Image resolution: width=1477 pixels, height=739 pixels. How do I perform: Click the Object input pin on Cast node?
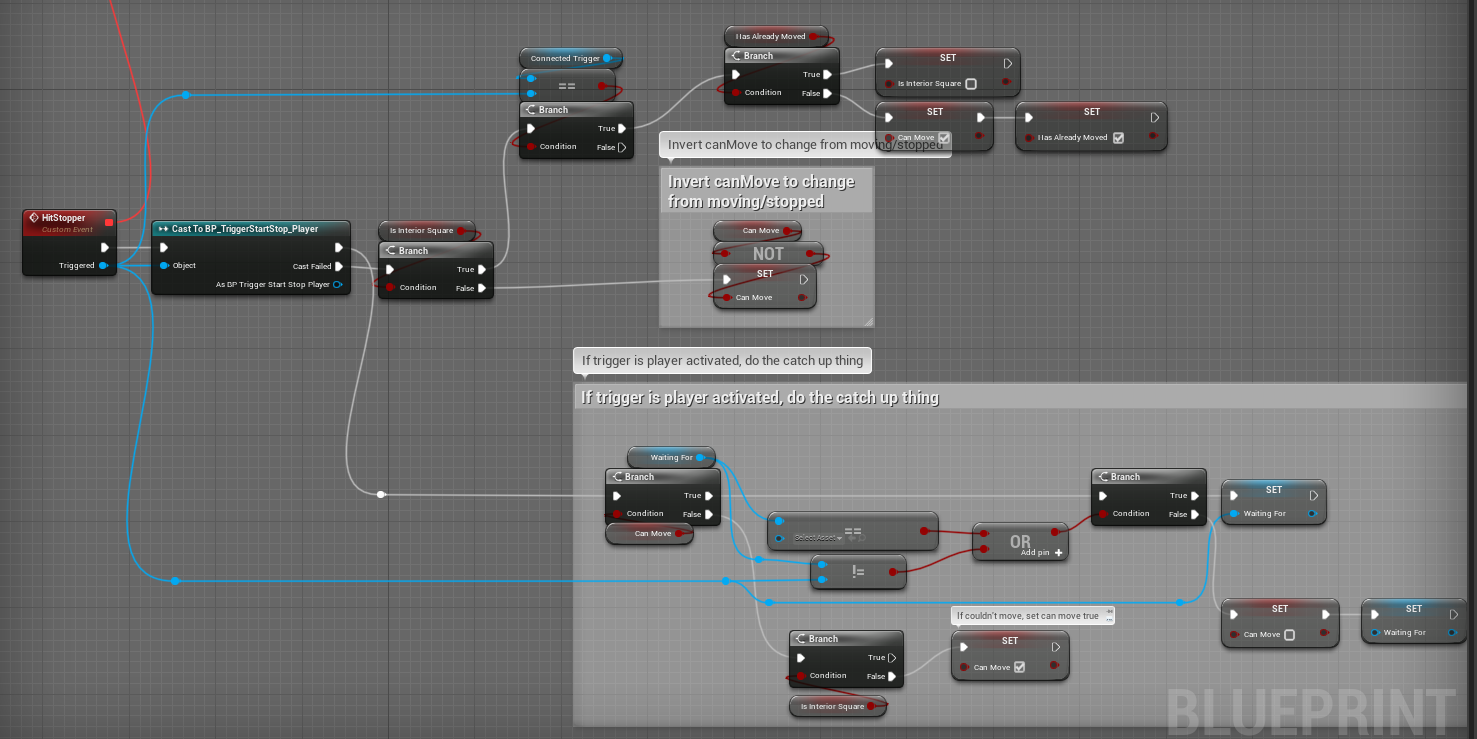coord(164,265)
